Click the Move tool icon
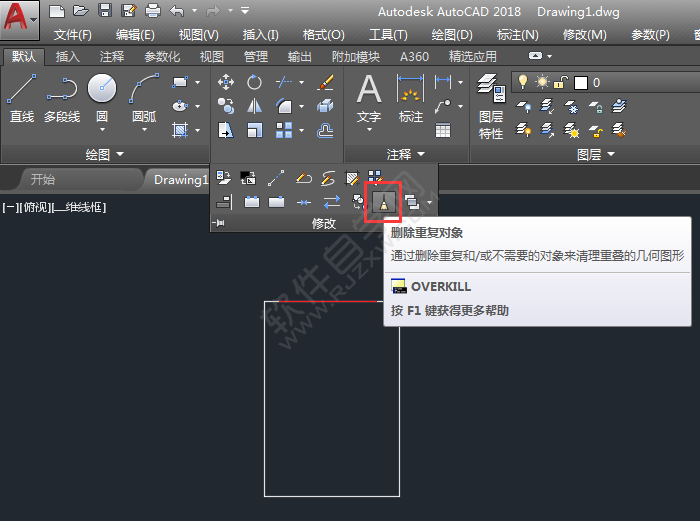The height and width of the screenshot is (521, 700). 226,82
